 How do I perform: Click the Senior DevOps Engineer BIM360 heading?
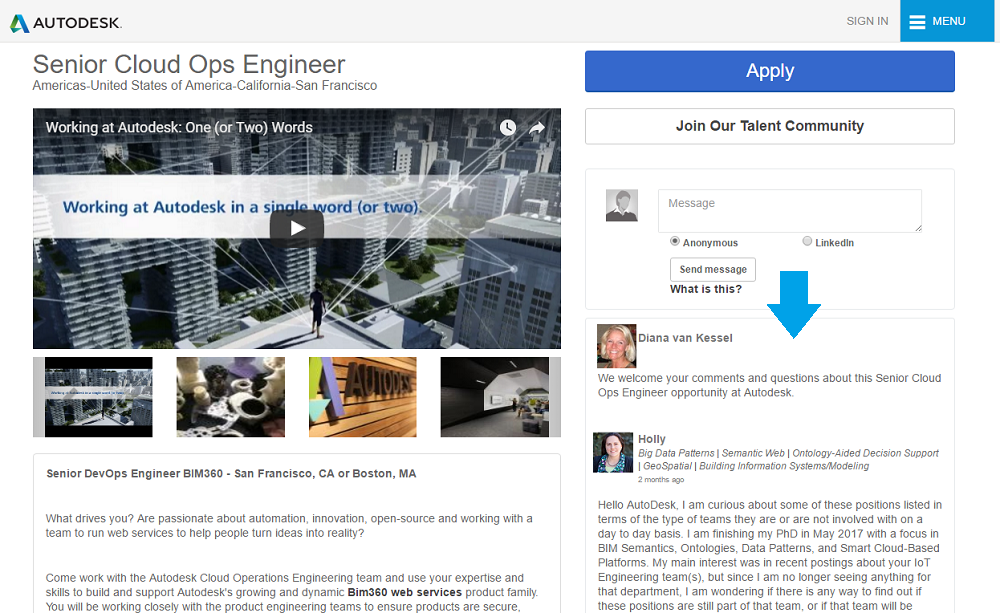pos(231,473)
